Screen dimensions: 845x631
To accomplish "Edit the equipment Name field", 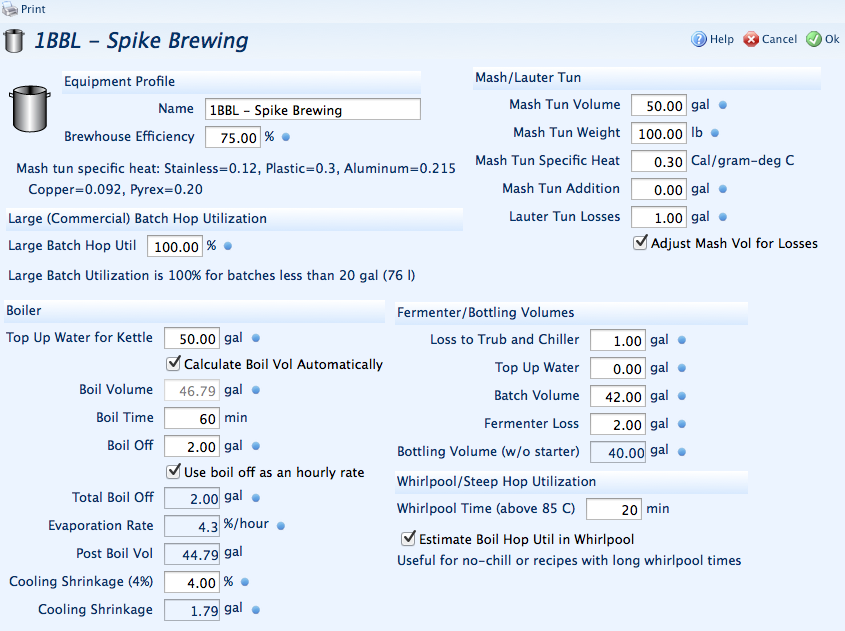I will 313,109.
